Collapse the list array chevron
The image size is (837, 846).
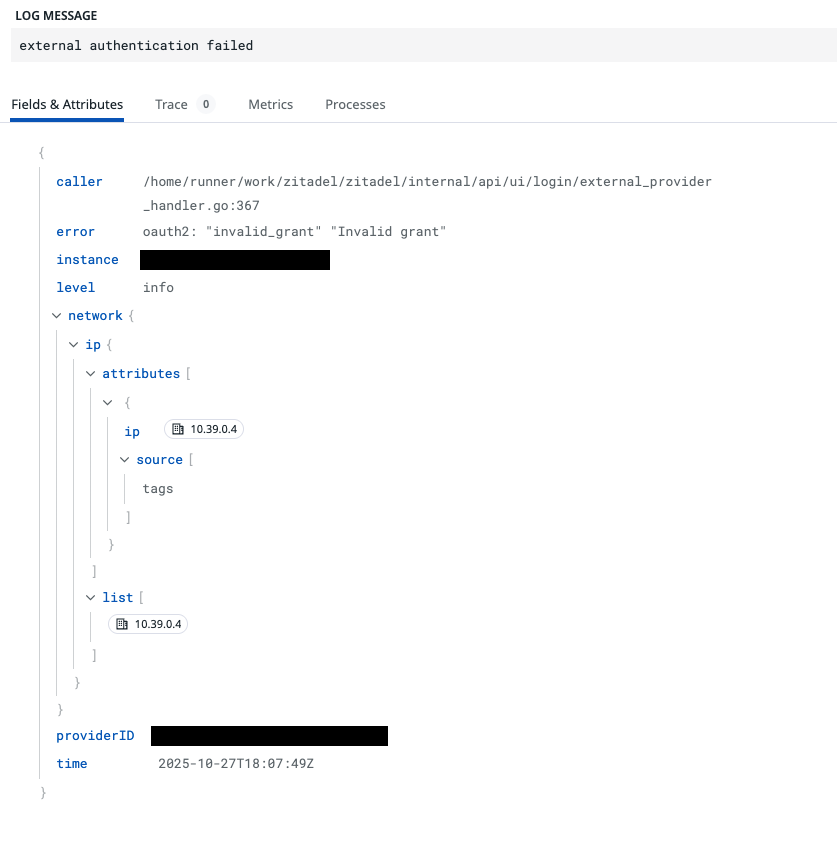pos(91,598)
